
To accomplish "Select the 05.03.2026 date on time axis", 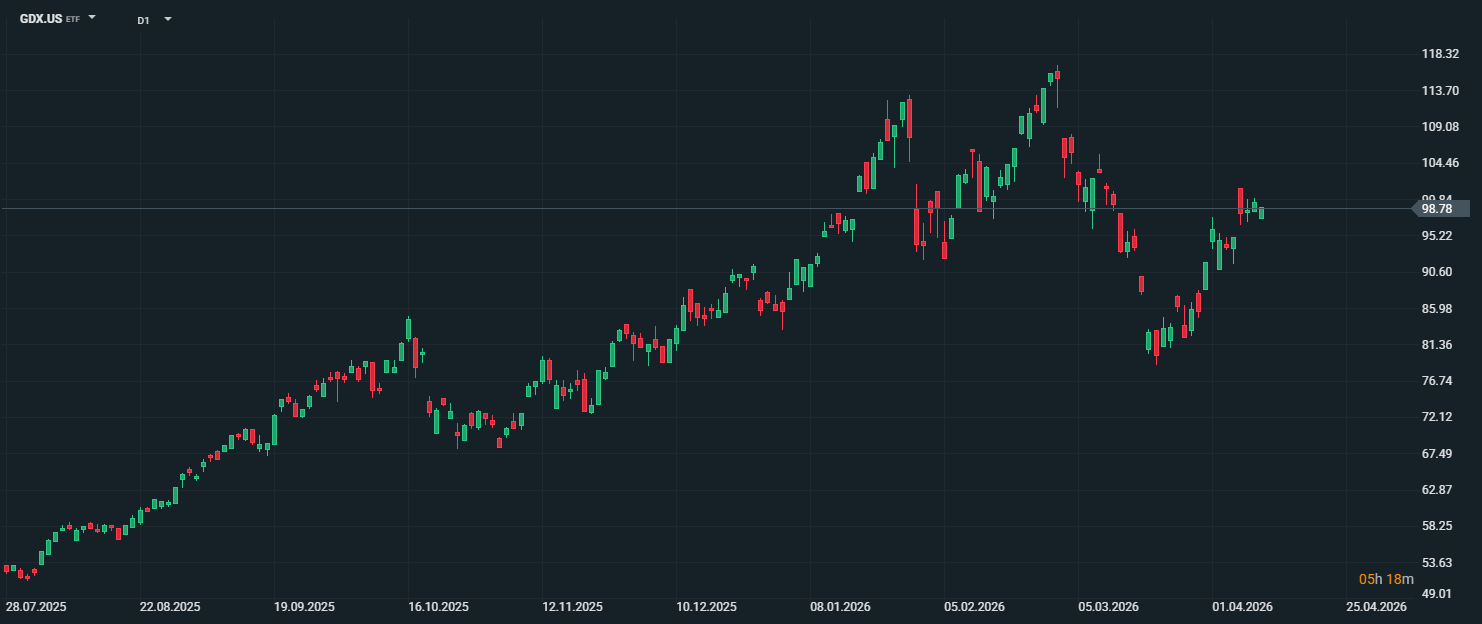I will pyautogui.click(x=1109, y=607).
